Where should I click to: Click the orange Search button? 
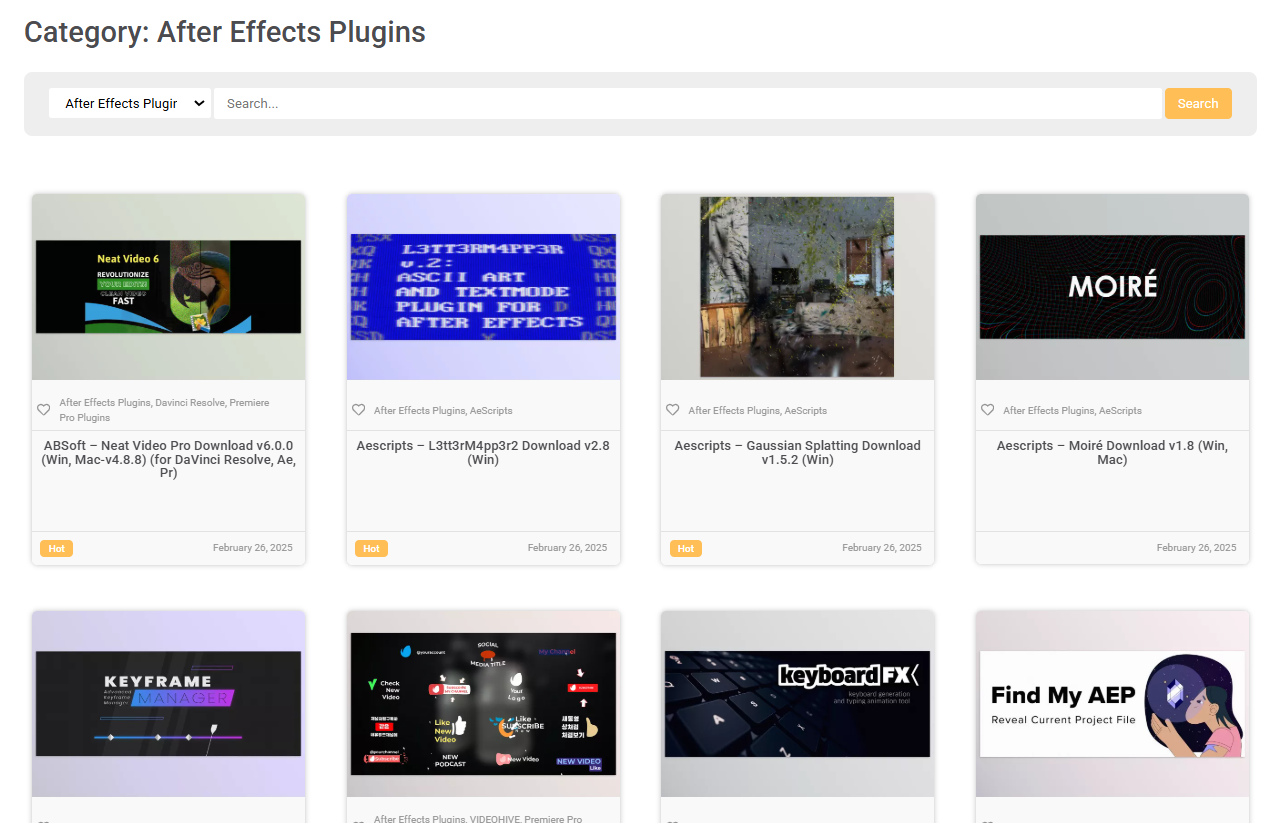tap(1198, 103)
